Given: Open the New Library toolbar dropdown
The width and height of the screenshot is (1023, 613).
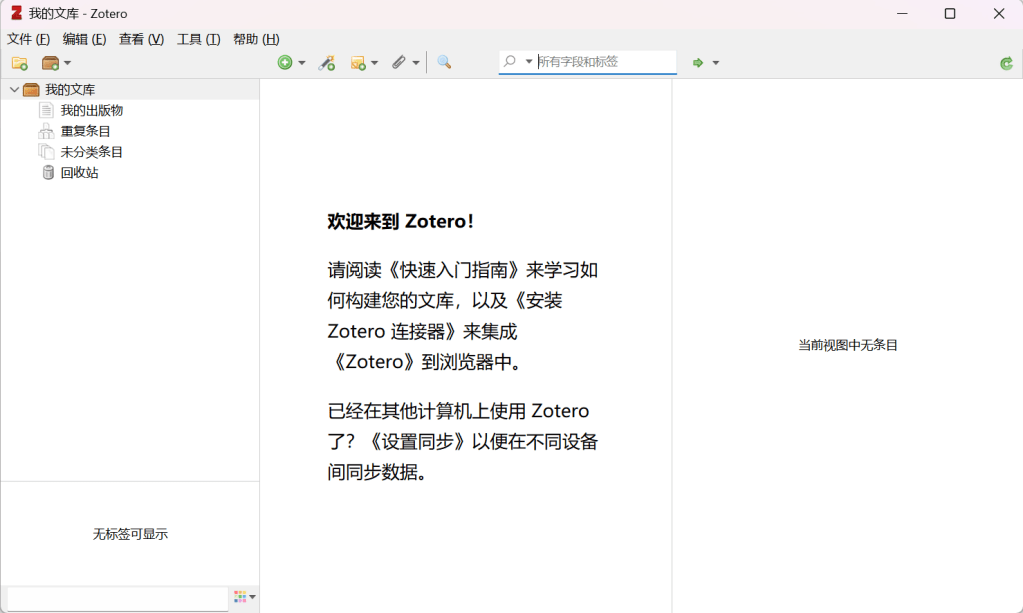Looking at the screenshot, I should pyautogui.click(x=56, y=63).
